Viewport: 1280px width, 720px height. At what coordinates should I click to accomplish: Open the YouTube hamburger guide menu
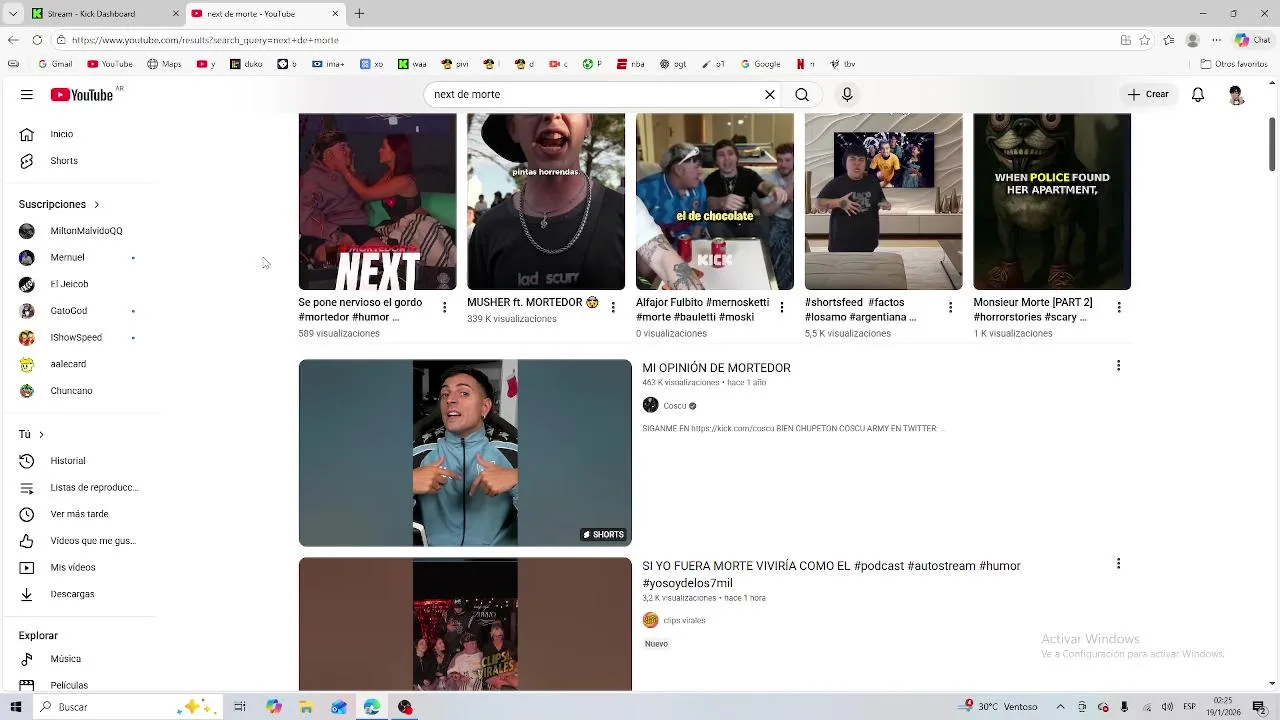point(27,94)
